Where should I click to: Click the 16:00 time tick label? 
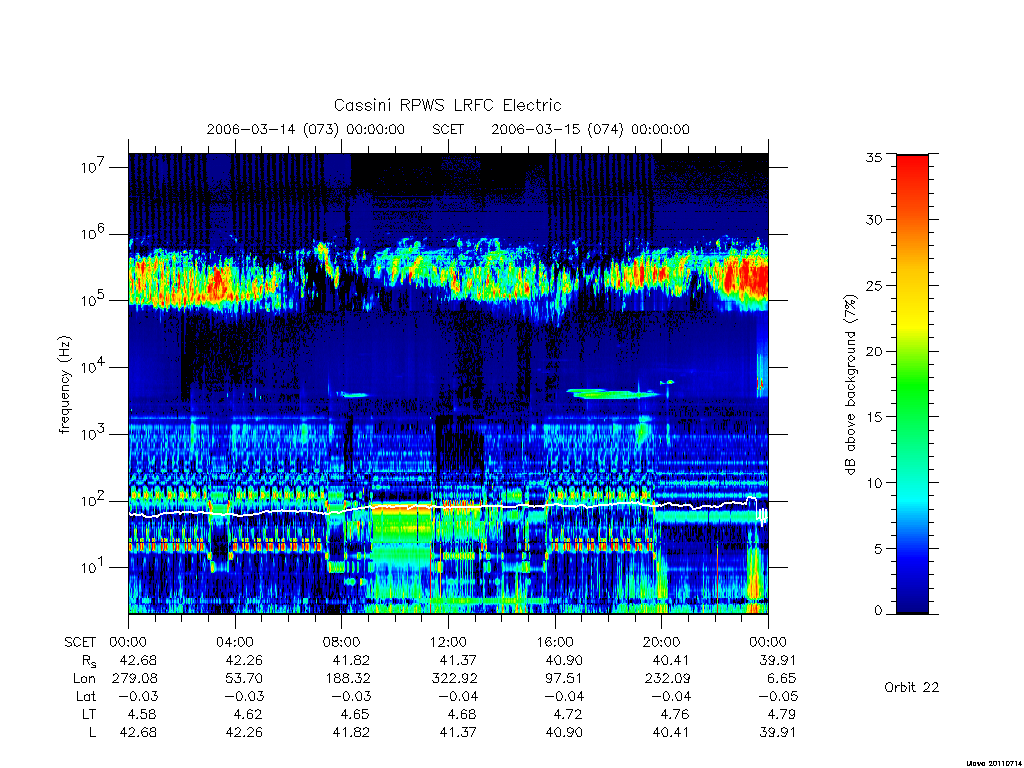(555, 643)
